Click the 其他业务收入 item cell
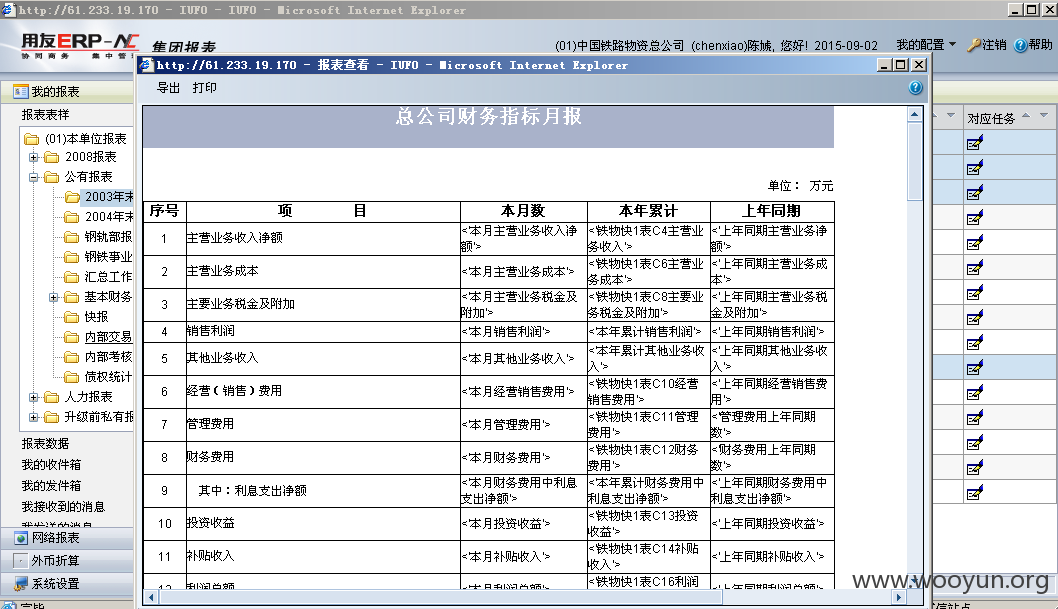This screenshot has height=609, width=1058. [323, 358]
